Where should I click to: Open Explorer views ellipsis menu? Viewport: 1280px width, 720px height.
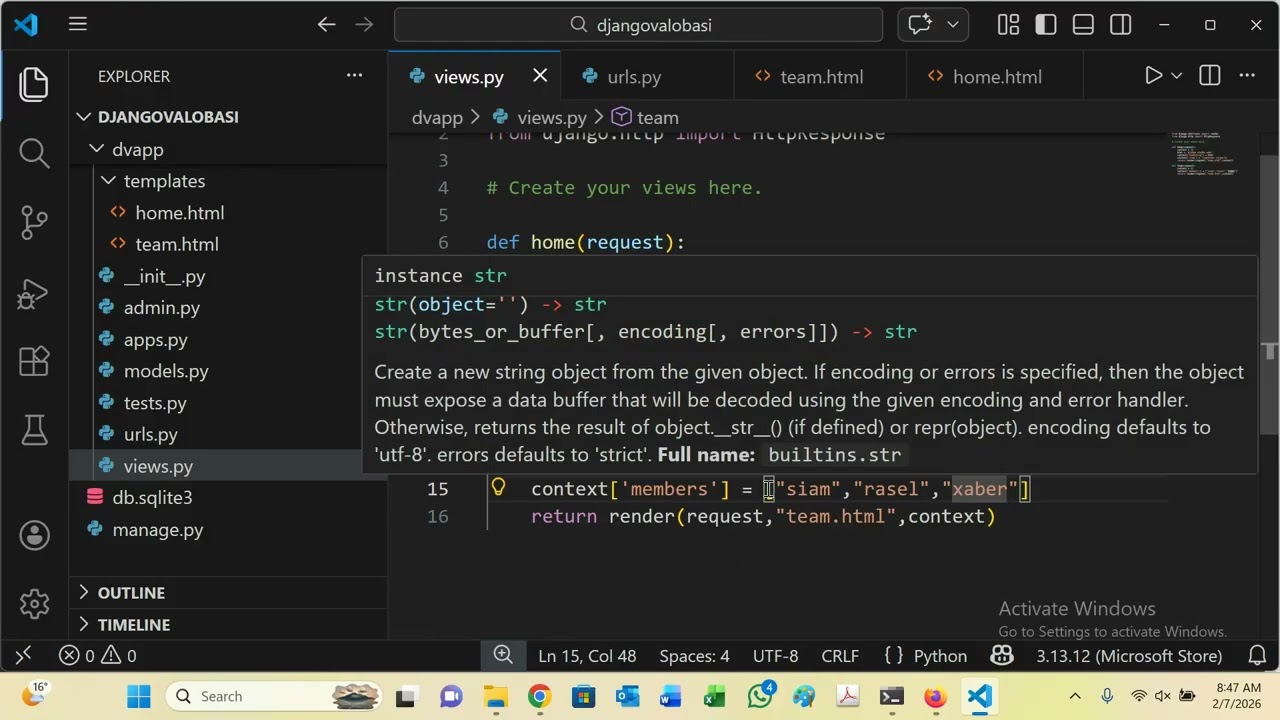pyautogui.click(x=354, y=76)
